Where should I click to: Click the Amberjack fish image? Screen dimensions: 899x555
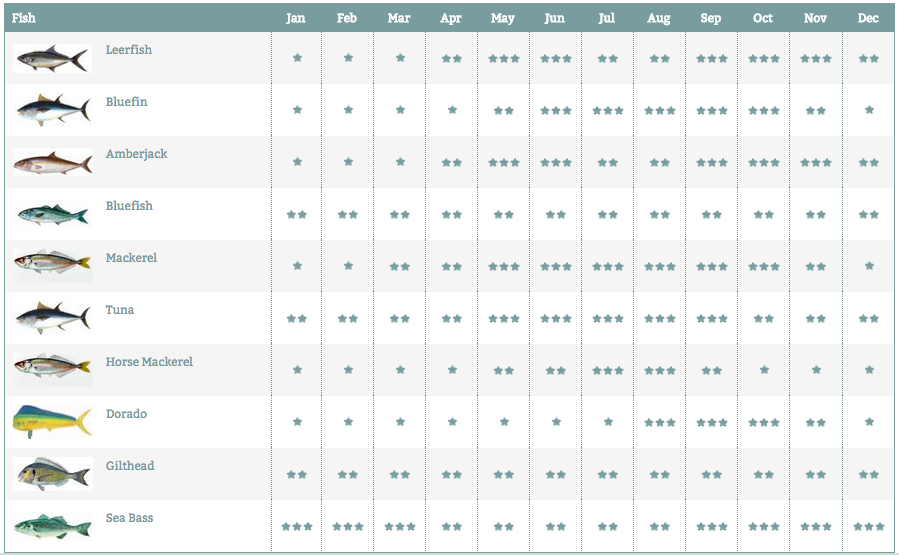pos(52,162)
